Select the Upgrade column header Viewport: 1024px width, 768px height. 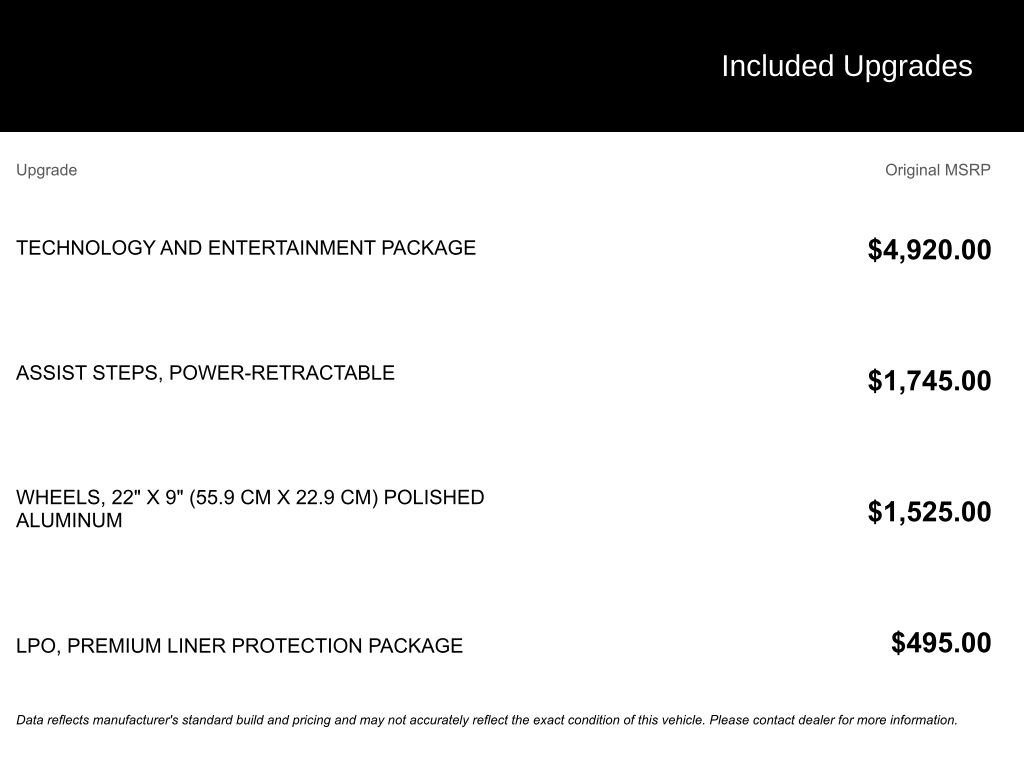46,170
